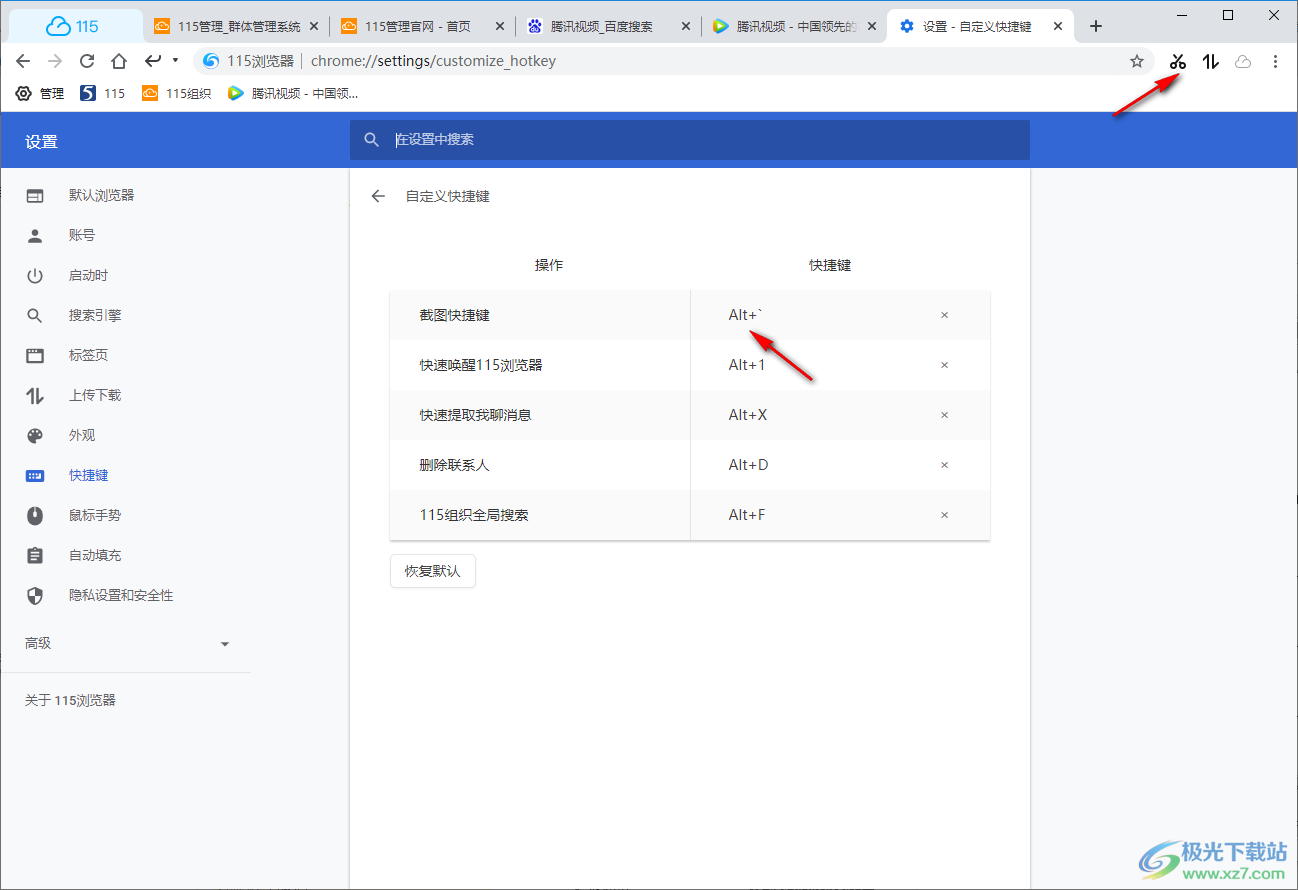Close the 115管理_群体管理系统 tab

tap(315, 26)
